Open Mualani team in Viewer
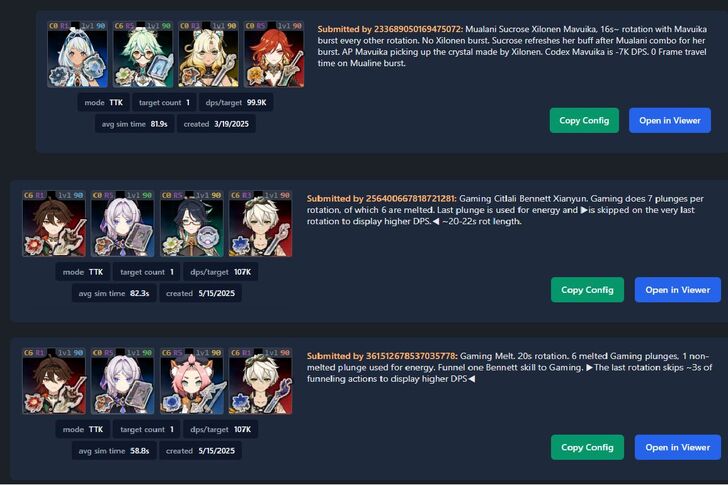The image size is (728, 485). [x=670, y=121]
